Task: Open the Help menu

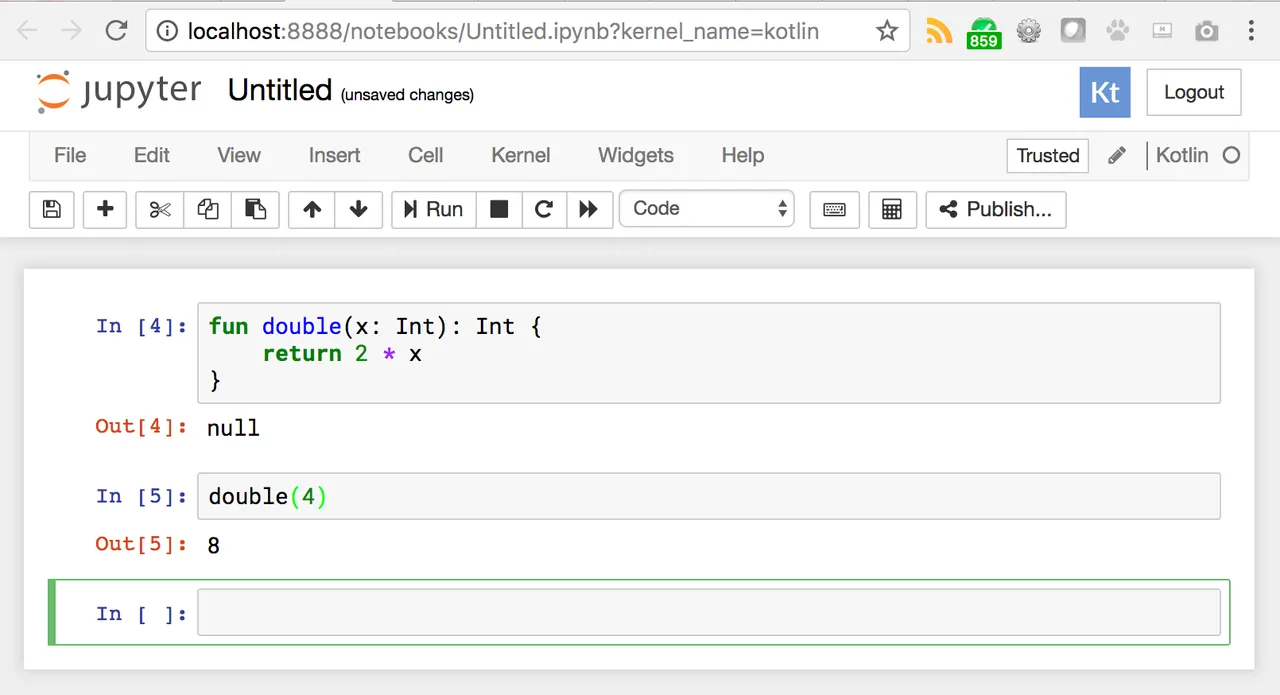Action: [x=743, y=155]
